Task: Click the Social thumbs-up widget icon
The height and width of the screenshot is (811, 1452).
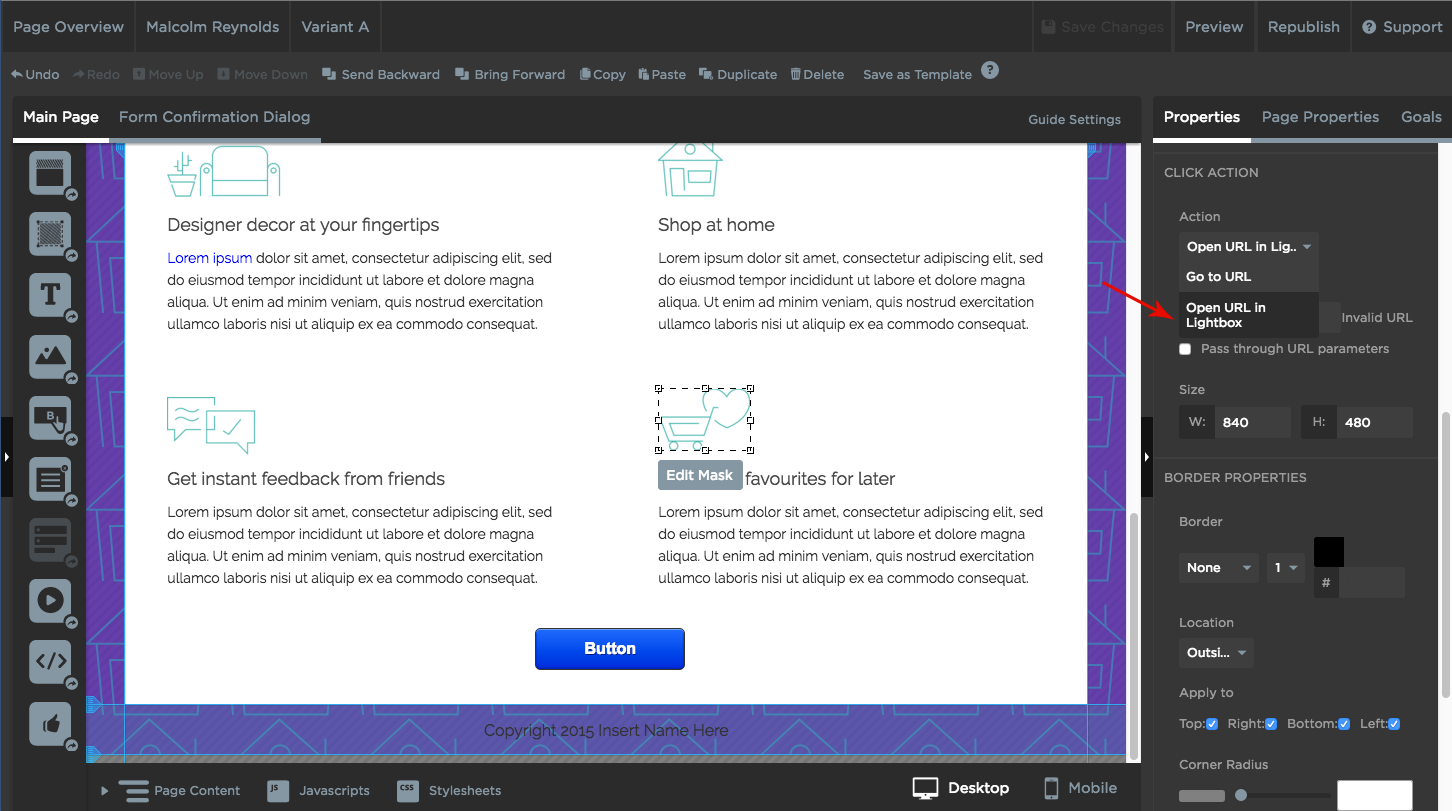Action: click(x=50, y=723)
